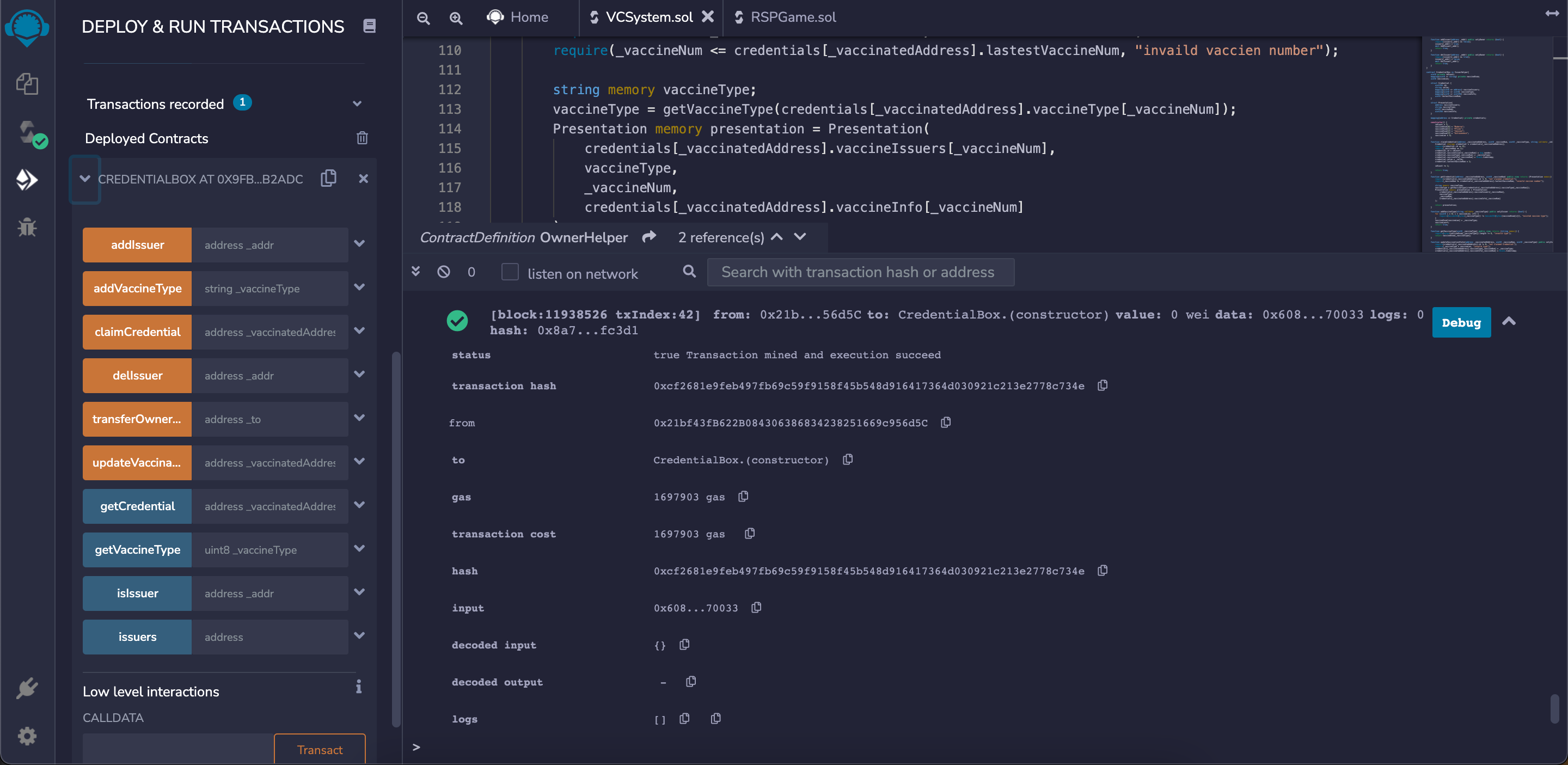Click the claimCredential function button
This screenshot has width=1568, height=765.
coord(137,332)
